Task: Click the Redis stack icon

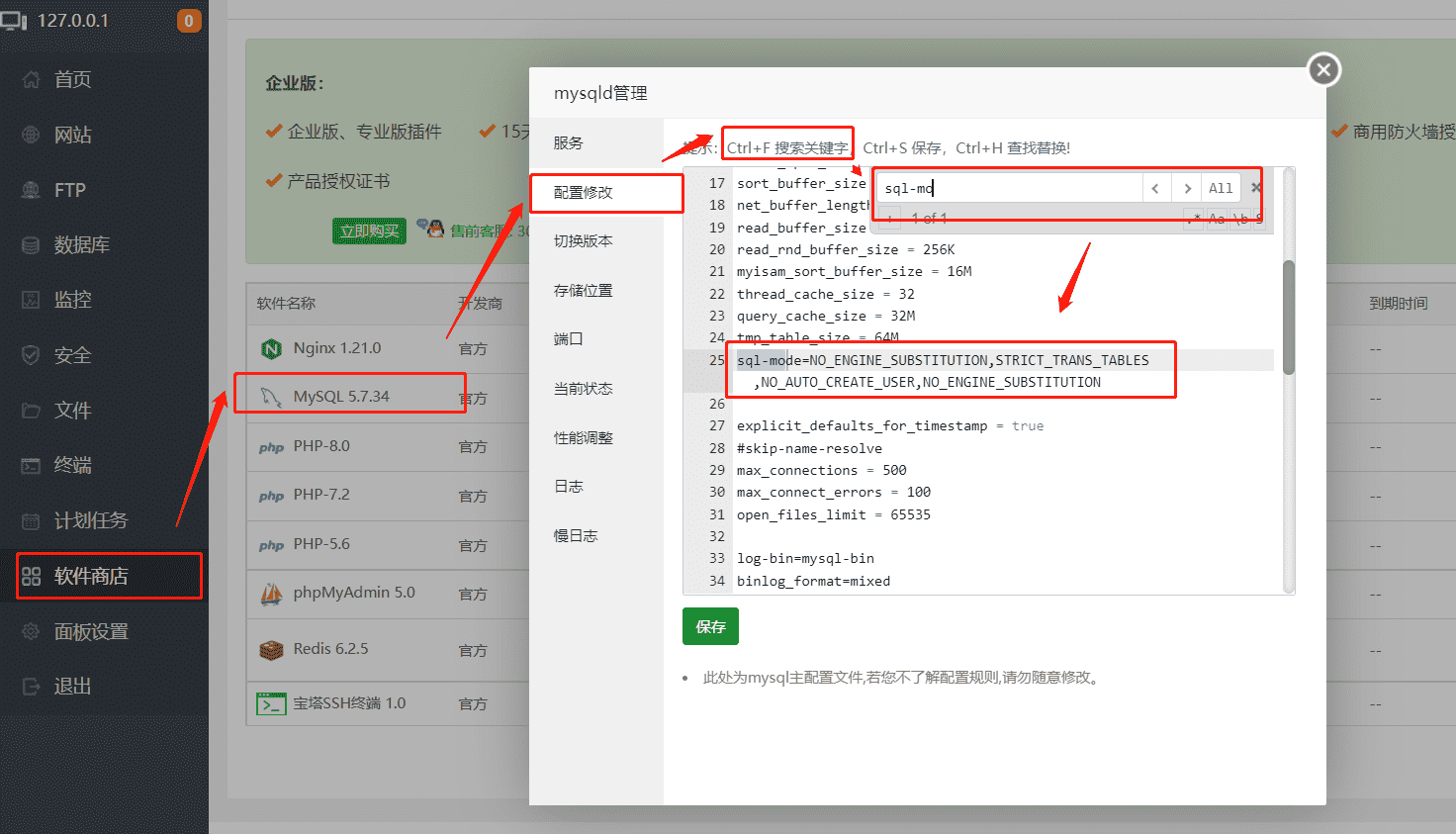Action: 271,650
